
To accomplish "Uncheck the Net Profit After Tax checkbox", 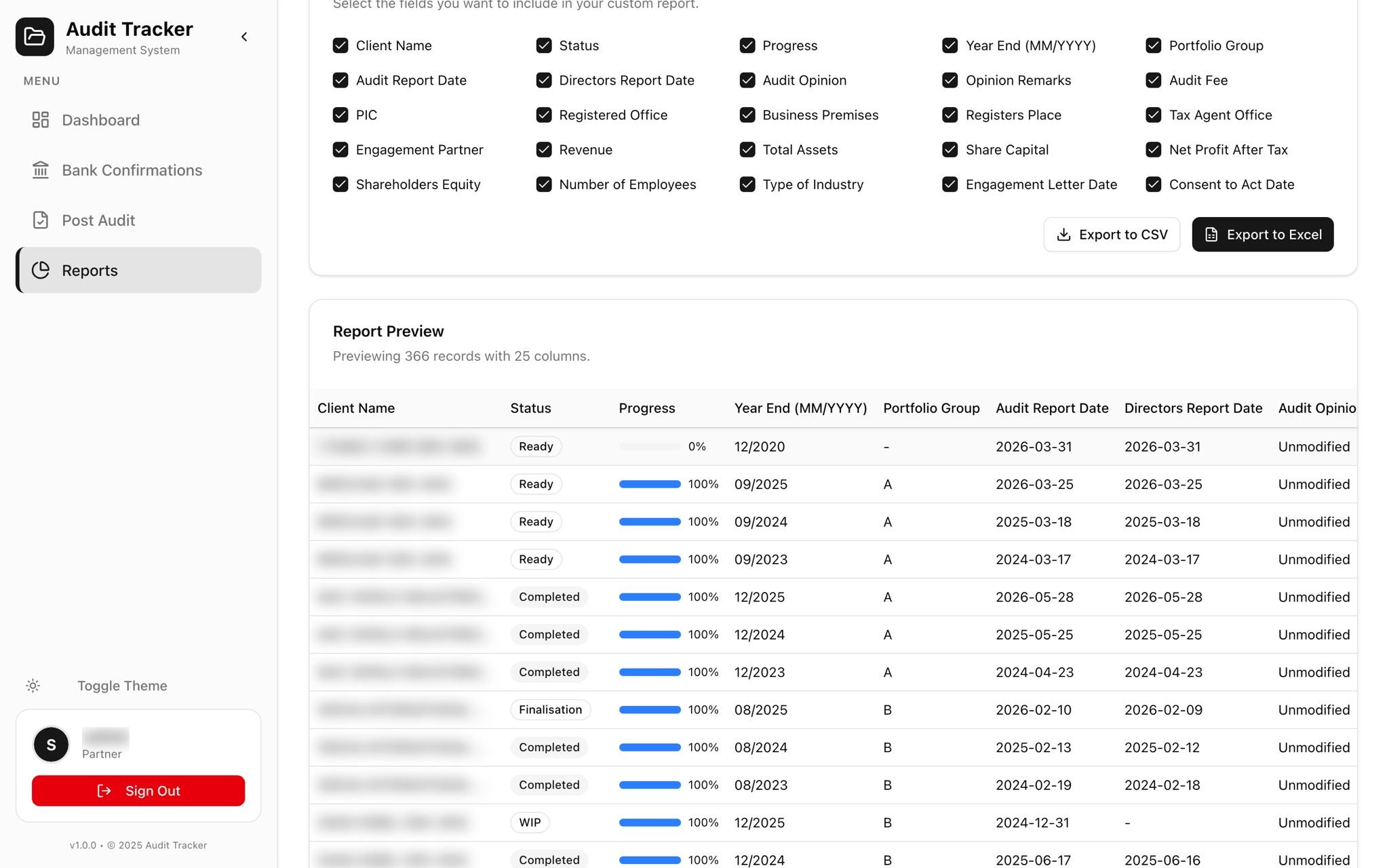I will coord(1154,150).
